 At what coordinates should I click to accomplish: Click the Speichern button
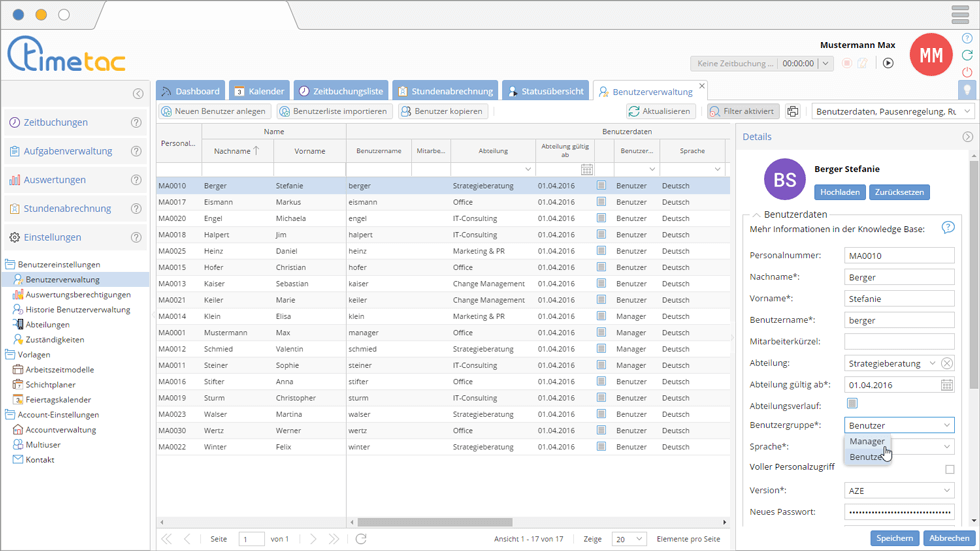[x=894, y=538]
